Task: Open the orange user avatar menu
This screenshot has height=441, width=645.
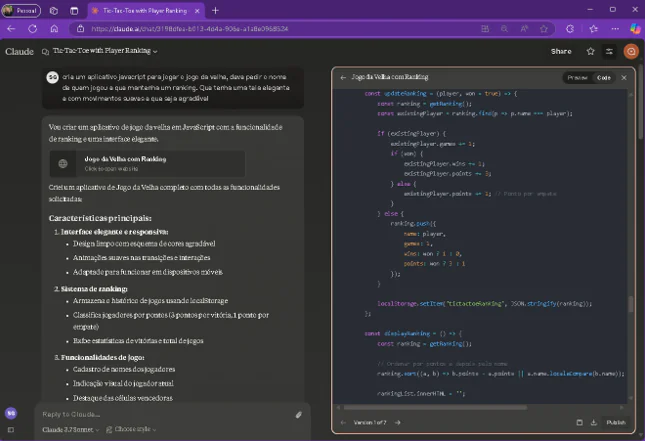Action: [631, 51]
